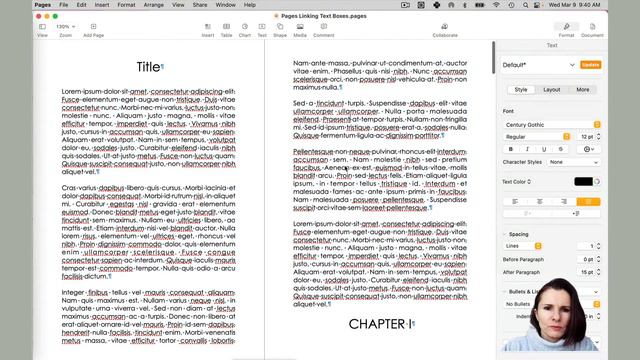Viewport: 640px width, 360px height.
Task: Adjust the line spacing stepper
Action: pos(598,246)
